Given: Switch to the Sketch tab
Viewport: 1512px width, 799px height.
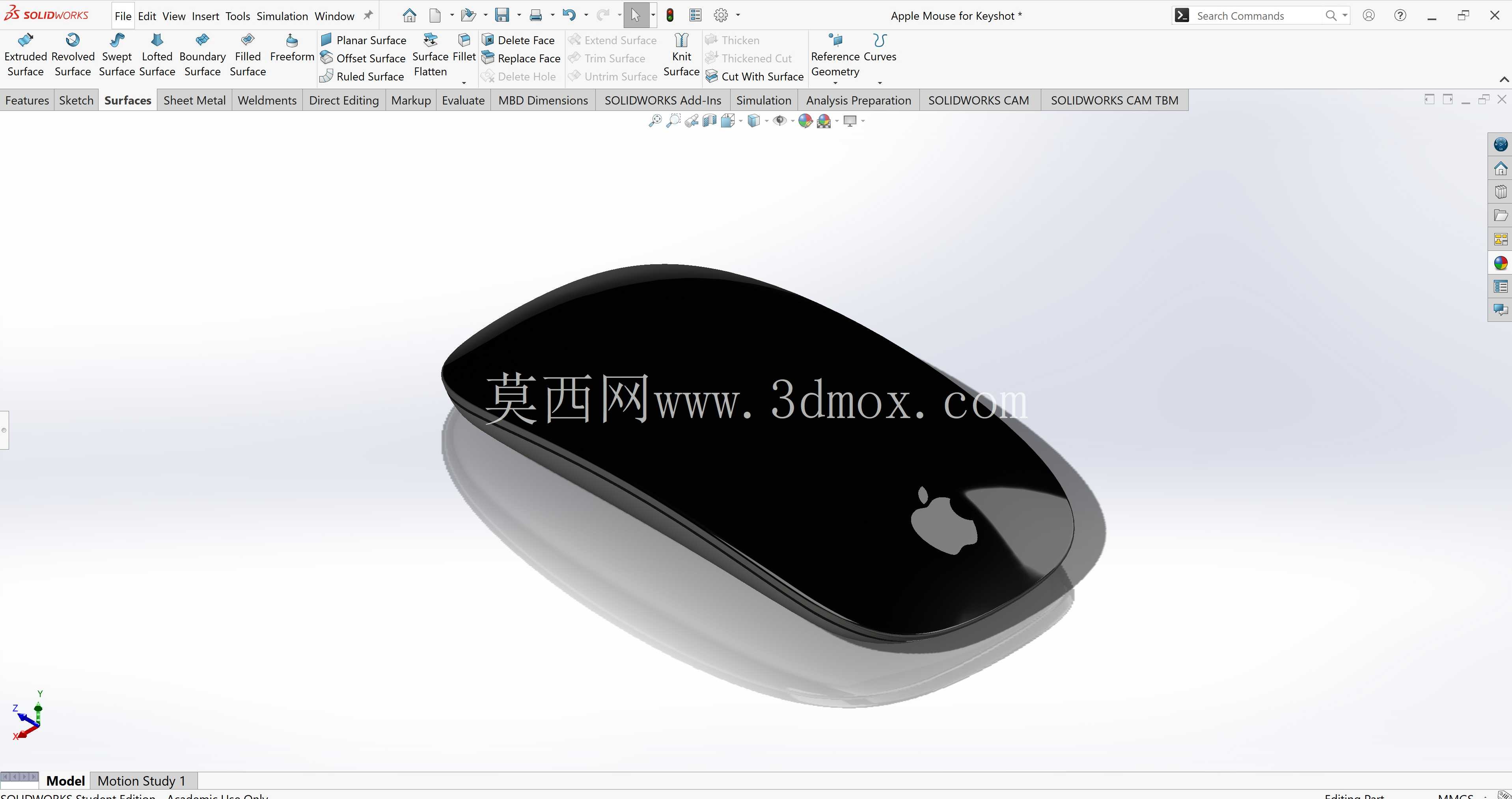Looking at the screenshot, I should (x=76, y=101).
